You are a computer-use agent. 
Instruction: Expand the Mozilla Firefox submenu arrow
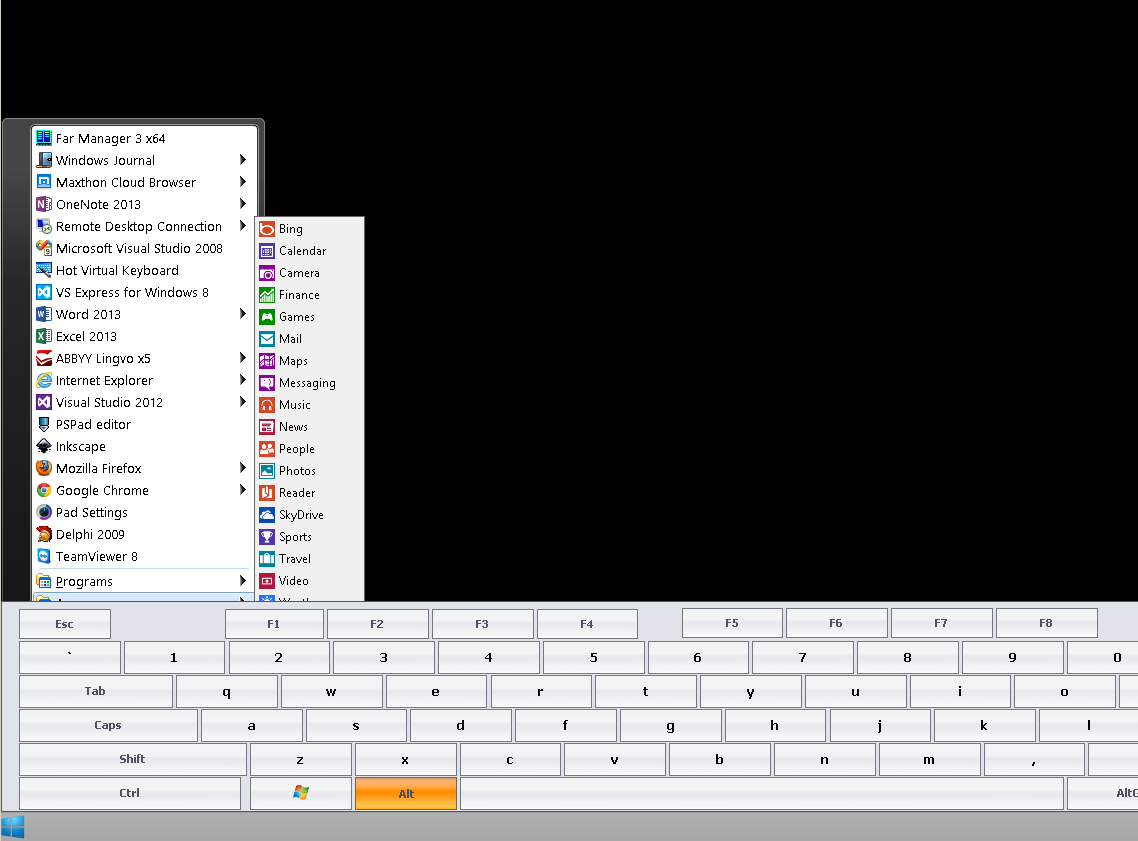[x=243, y=468]
